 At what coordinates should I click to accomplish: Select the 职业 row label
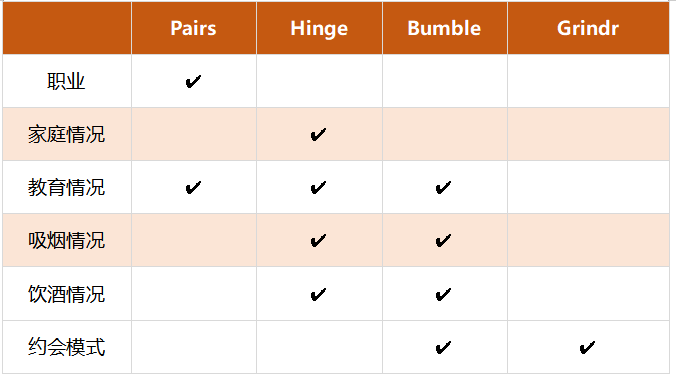(66, 81)
